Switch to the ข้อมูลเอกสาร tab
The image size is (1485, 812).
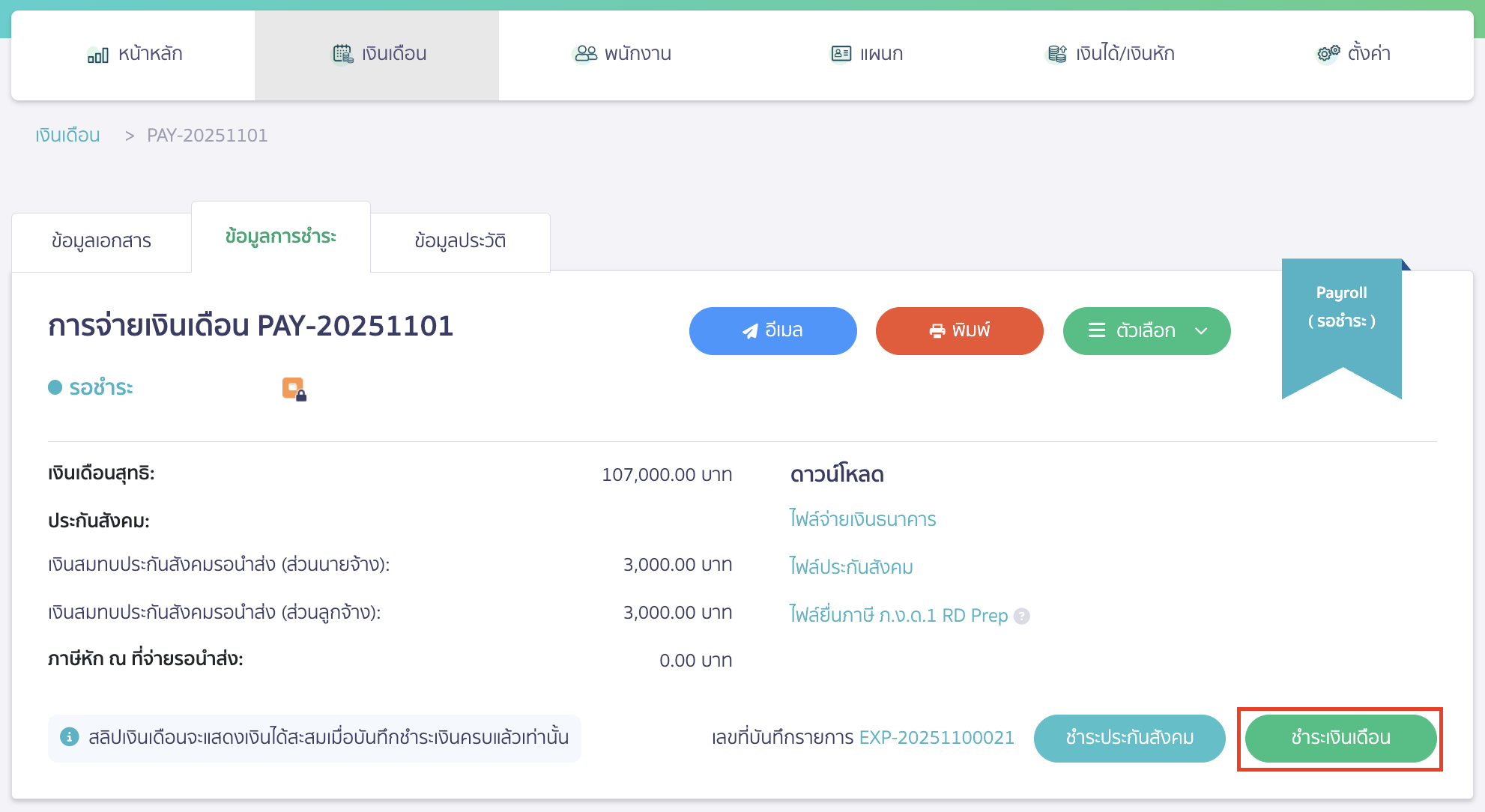click(101, 241)
